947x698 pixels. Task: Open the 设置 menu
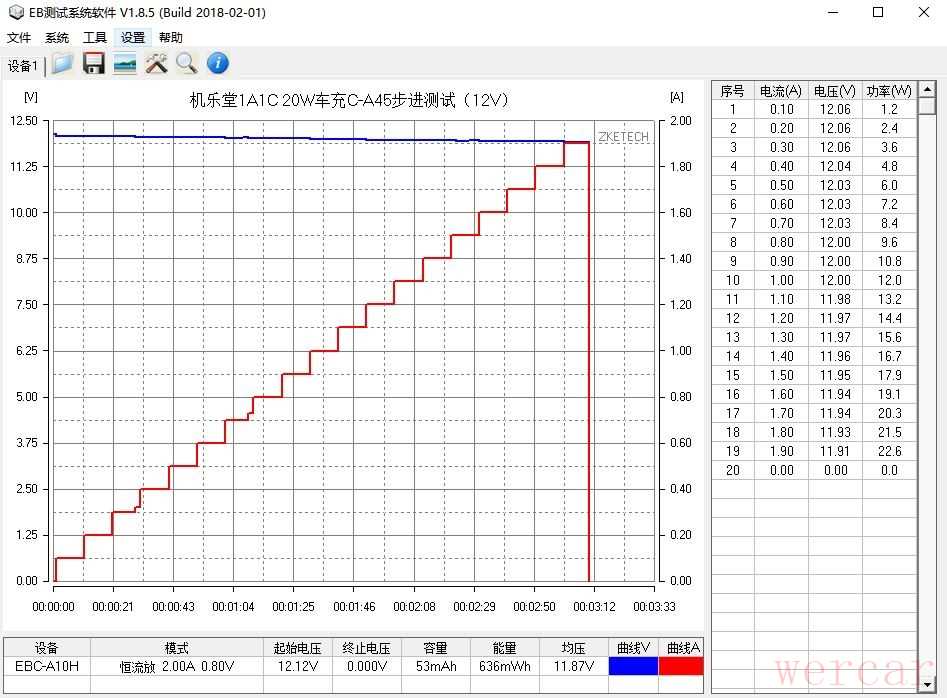133,38
